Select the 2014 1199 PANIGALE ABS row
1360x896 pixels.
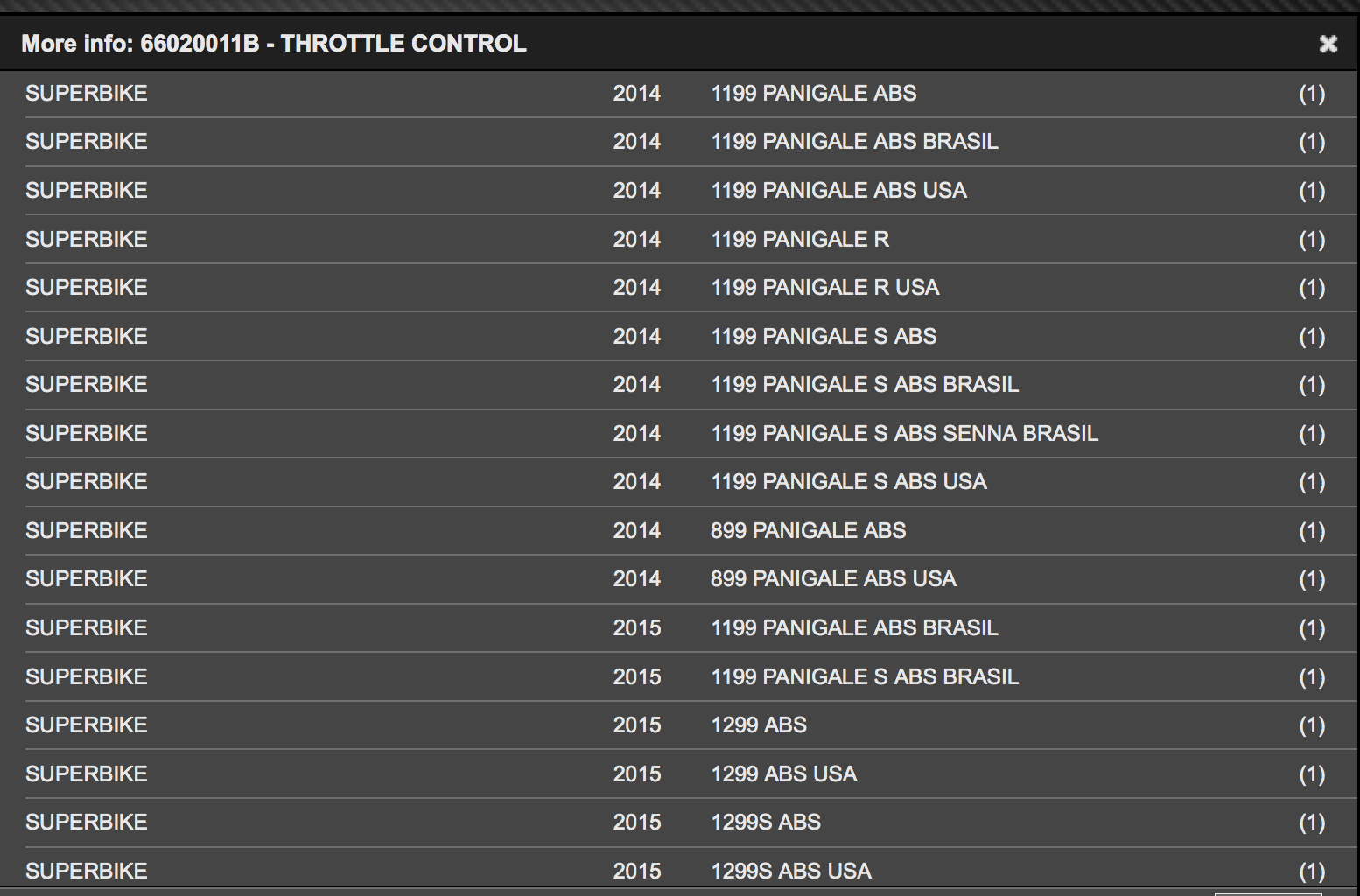813,93
